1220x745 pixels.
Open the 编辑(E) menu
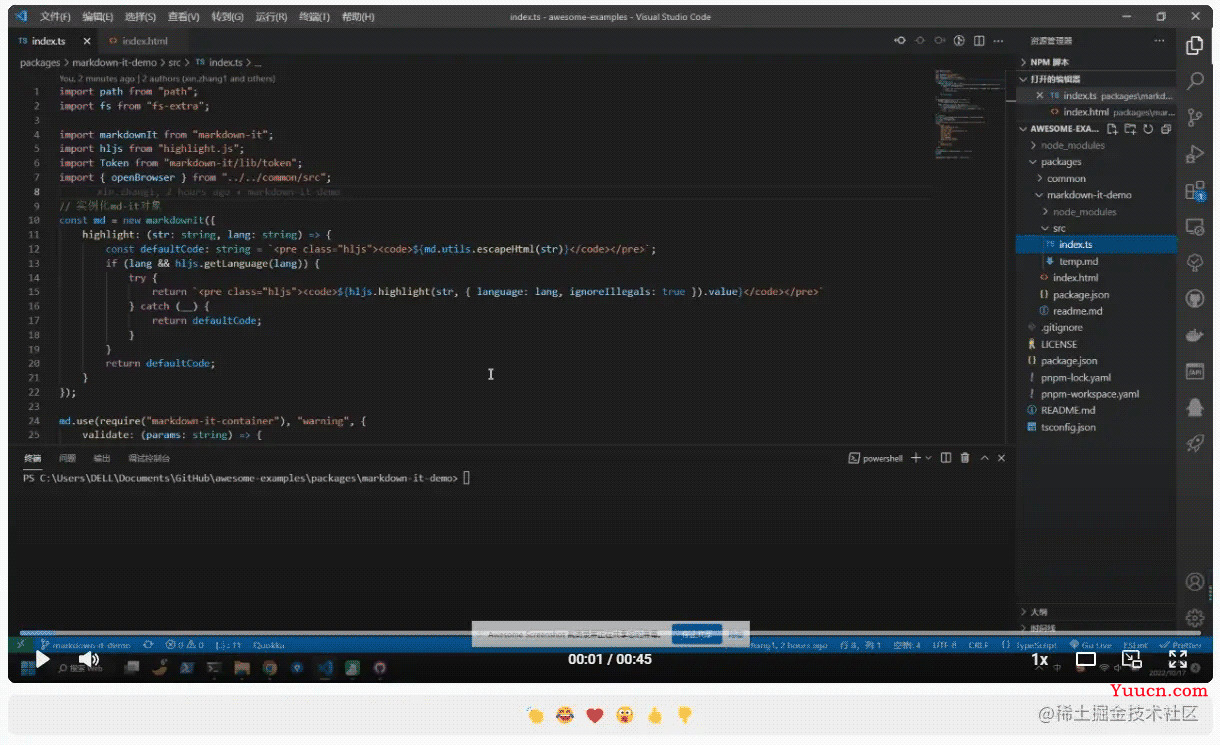pyautogui.click(x=98, y=17)
